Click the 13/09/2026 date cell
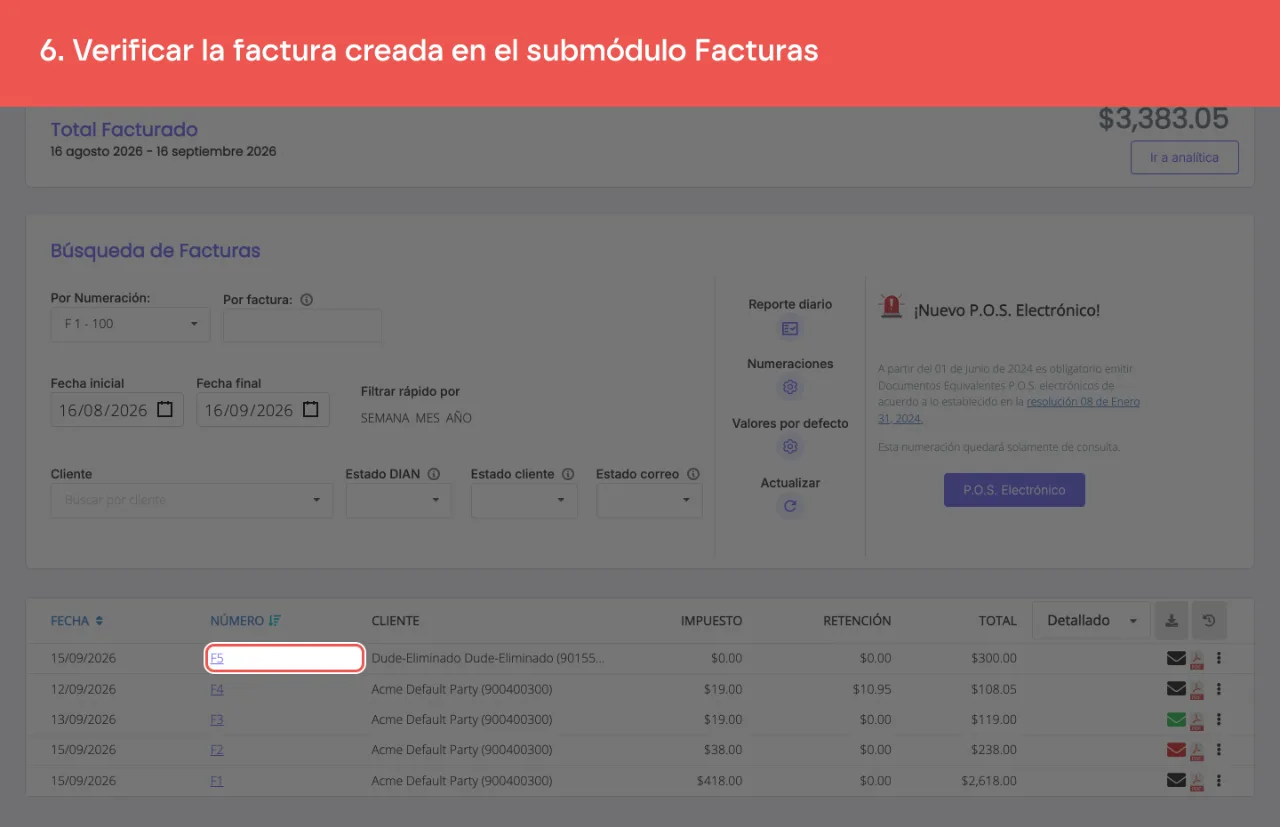 (x=84, y=719)
